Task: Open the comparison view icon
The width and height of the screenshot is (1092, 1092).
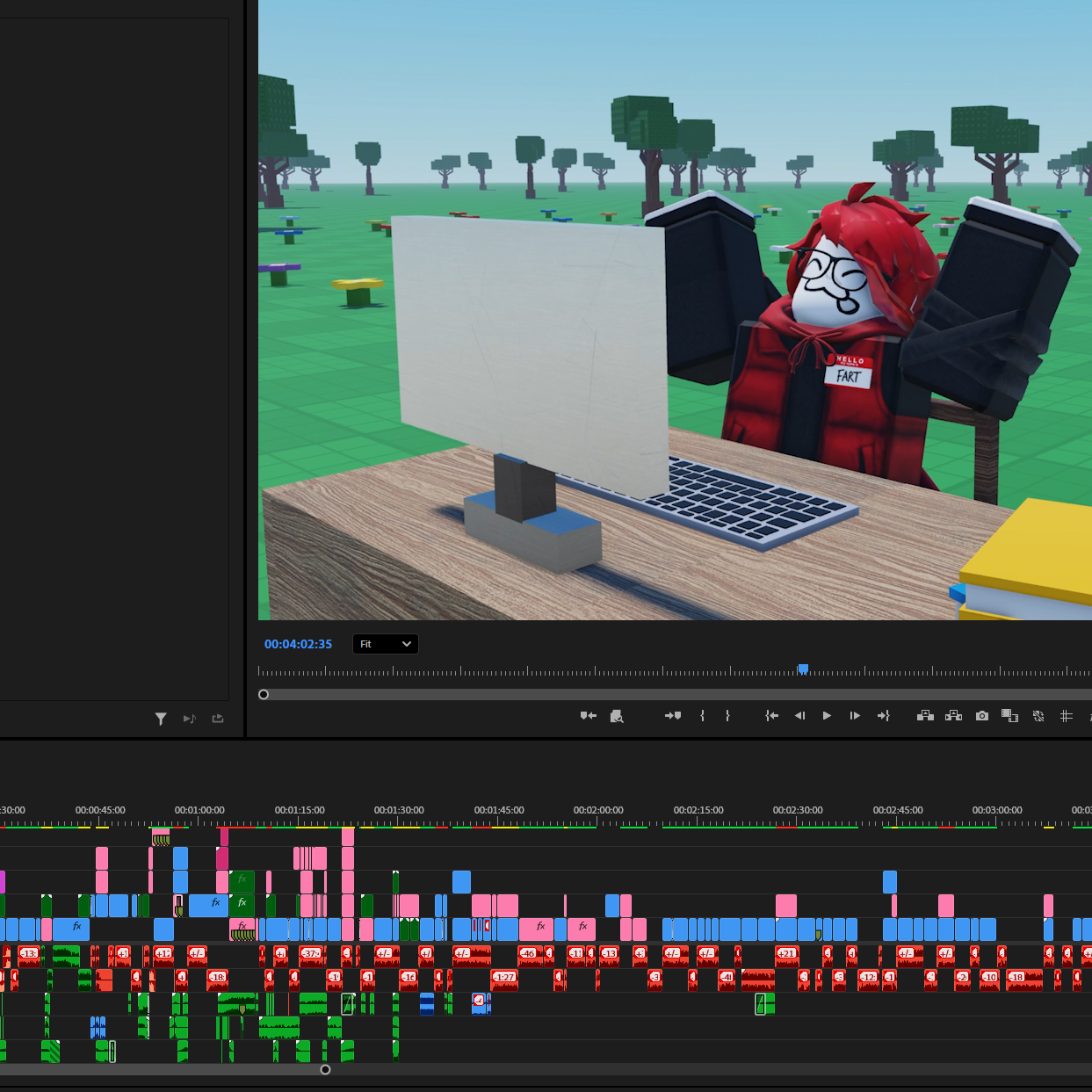Action: click(1009, 716)
